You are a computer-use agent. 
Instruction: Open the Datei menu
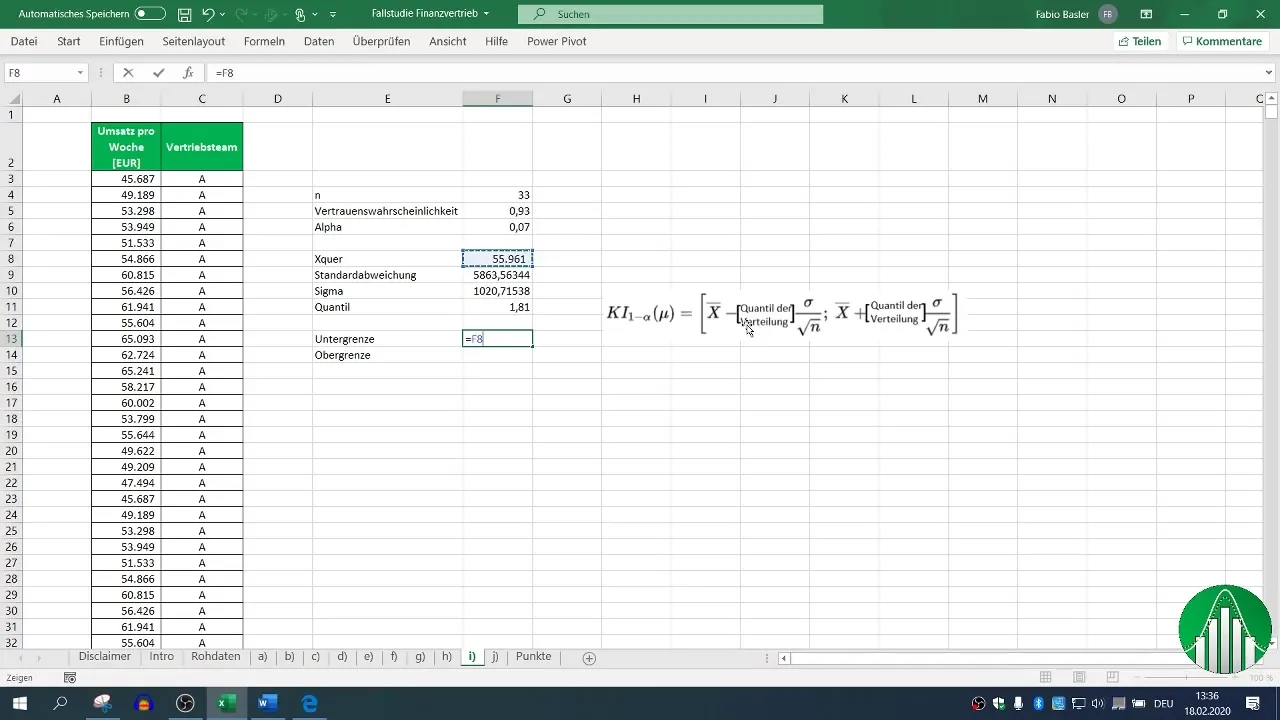(24, 42)
